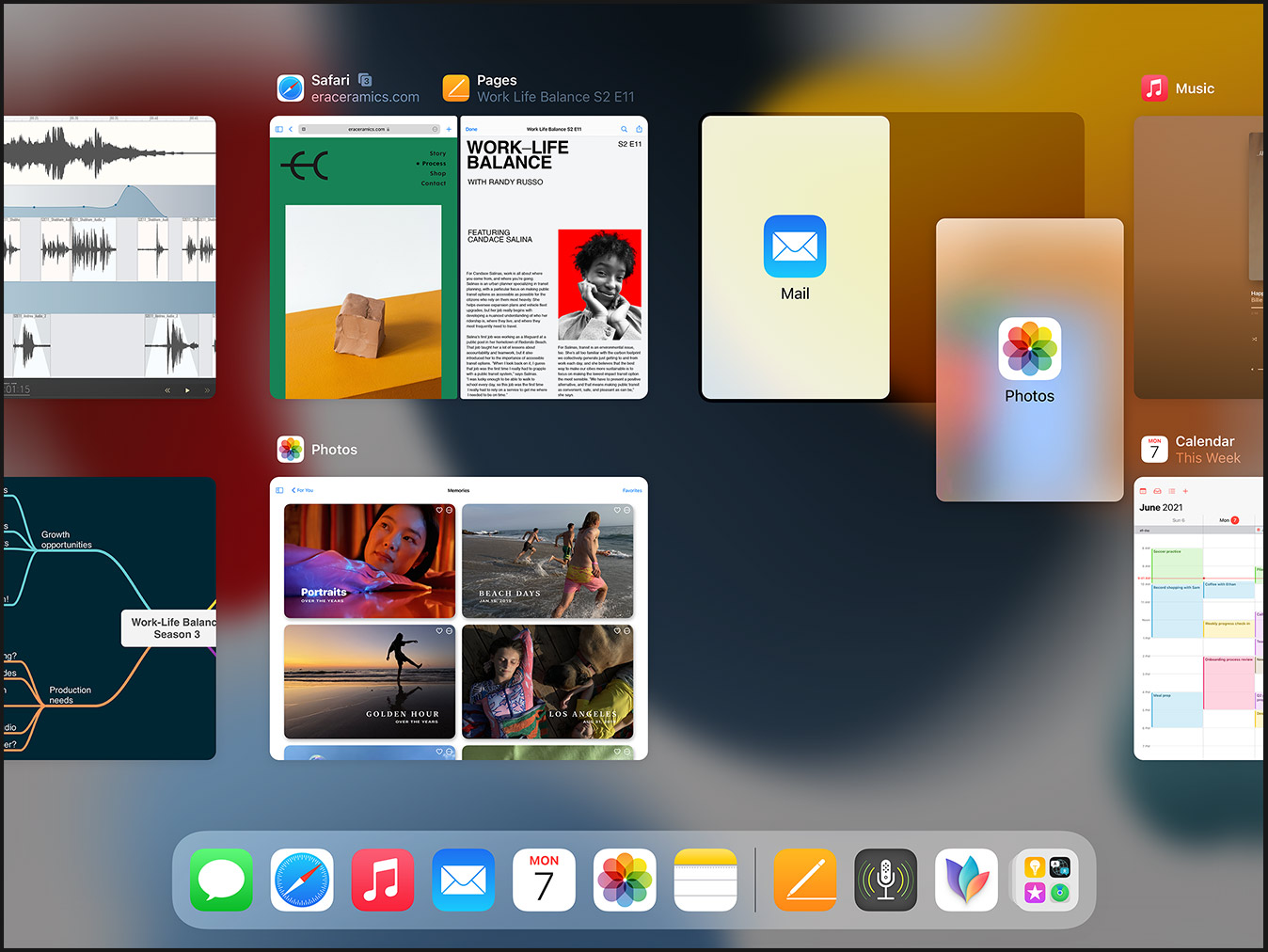Open the MindNode leaf app in dock
The image size is (1268, 952).
[x=966, y=881]
